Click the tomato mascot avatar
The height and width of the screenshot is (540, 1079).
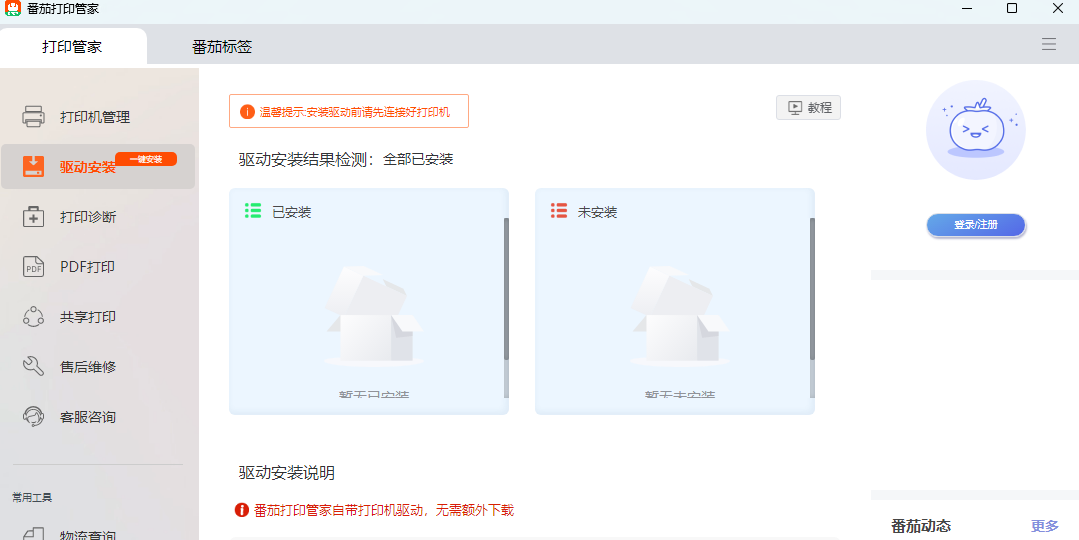coord(976,130)
